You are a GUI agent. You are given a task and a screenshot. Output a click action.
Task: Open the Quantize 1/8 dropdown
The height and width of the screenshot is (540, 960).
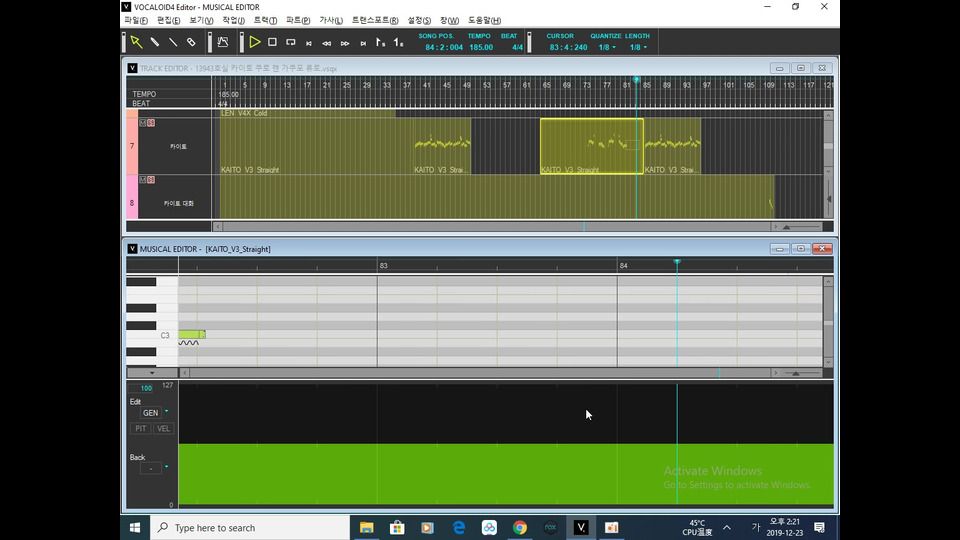pyautogui.click(x=607, y=47)
